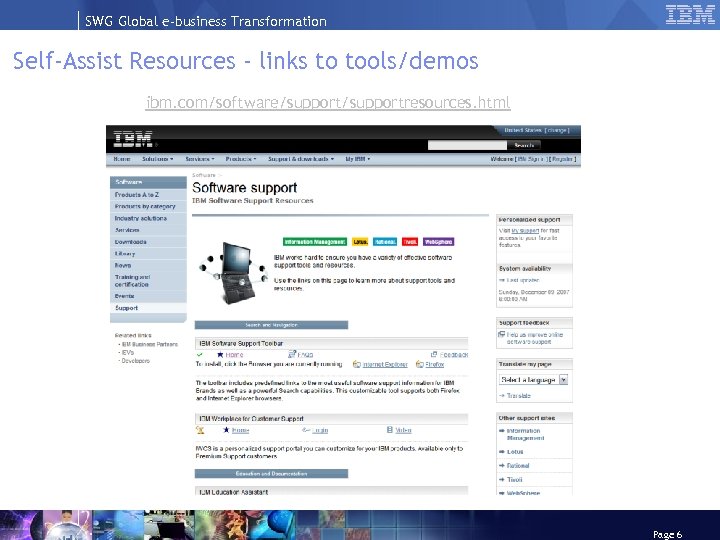Click the red Tivoli badge
This screenshot has height=540, width=720.
point(410,242)
